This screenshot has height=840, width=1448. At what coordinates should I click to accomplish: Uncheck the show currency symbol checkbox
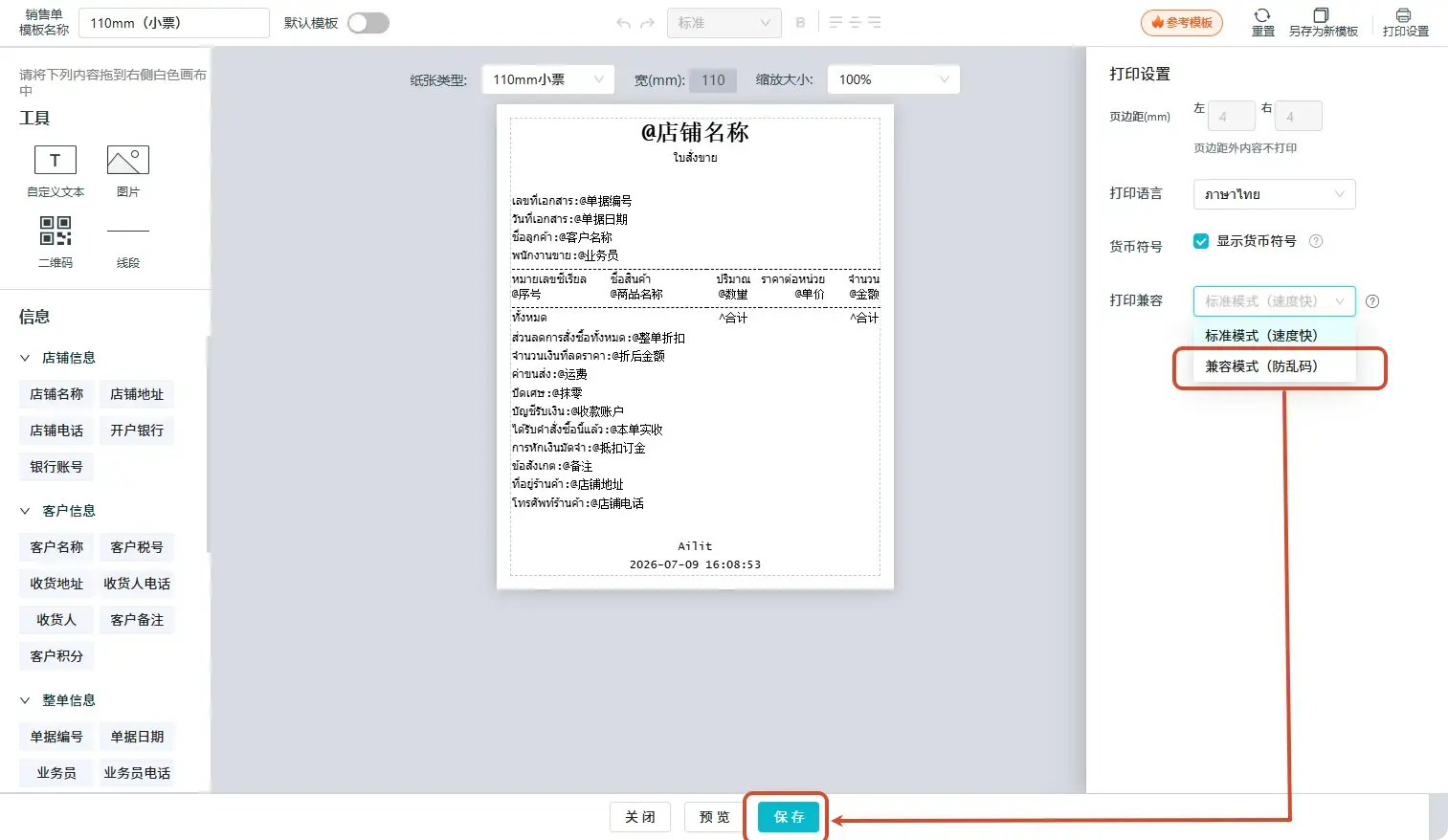1201,241
